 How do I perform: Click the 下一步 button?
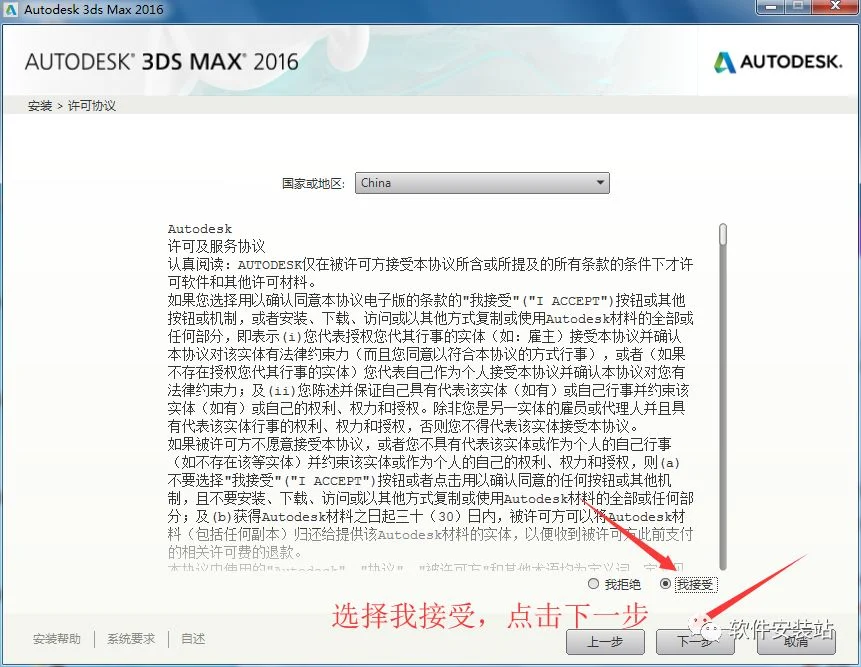[x=695, y=641]
